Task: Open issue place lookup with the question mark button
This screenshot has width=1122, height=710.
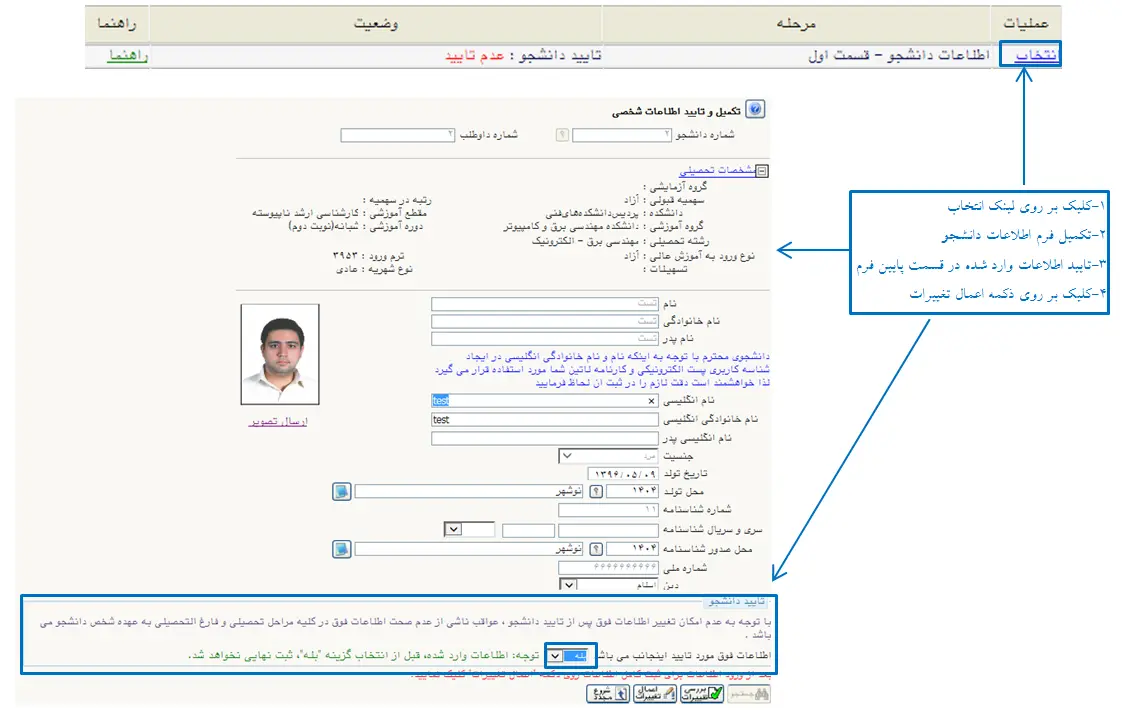Action: pos(597,549)
